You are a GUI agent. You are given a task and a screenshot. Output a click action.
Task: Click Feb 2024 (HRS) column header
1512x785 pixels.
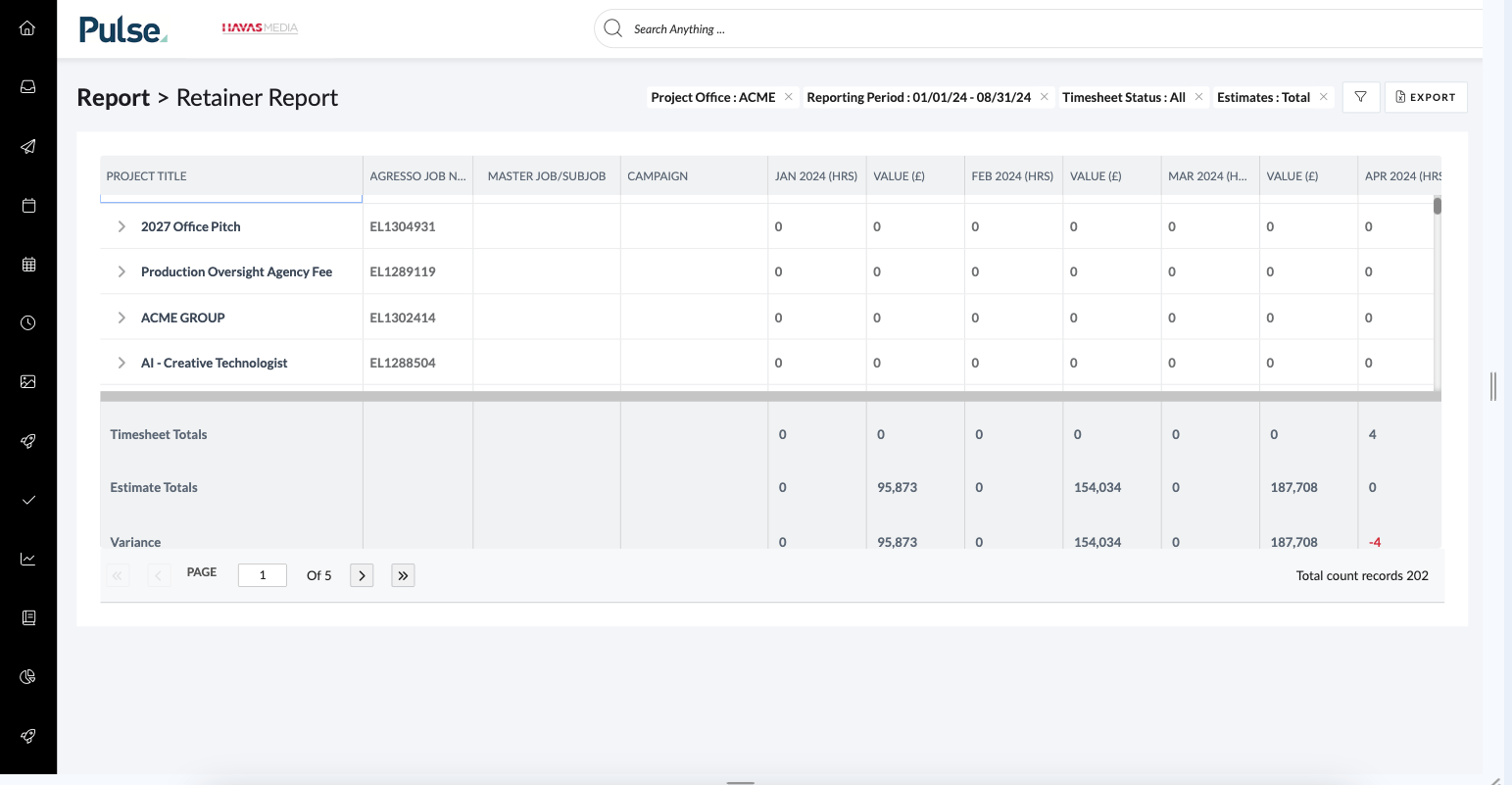1012,176
